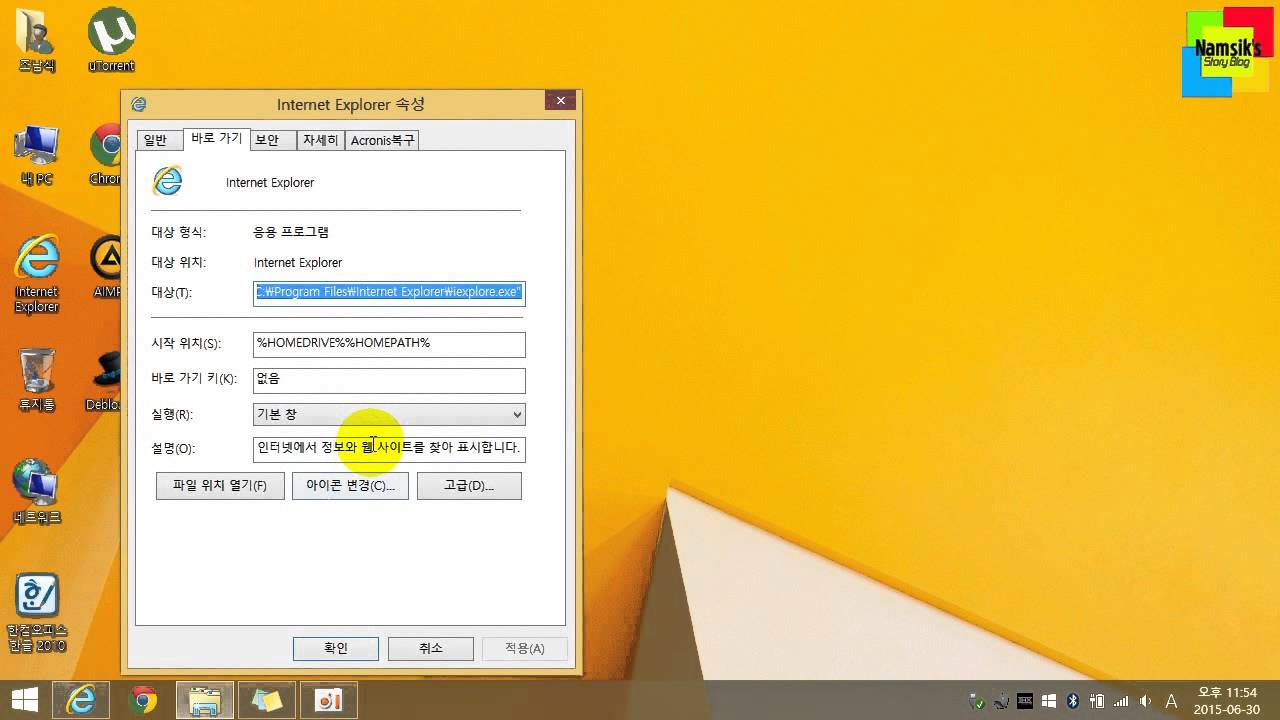This screenshot has width=1280, height=720.
Task: Click the 대상(T) target path field
Action: coord(389,293)
